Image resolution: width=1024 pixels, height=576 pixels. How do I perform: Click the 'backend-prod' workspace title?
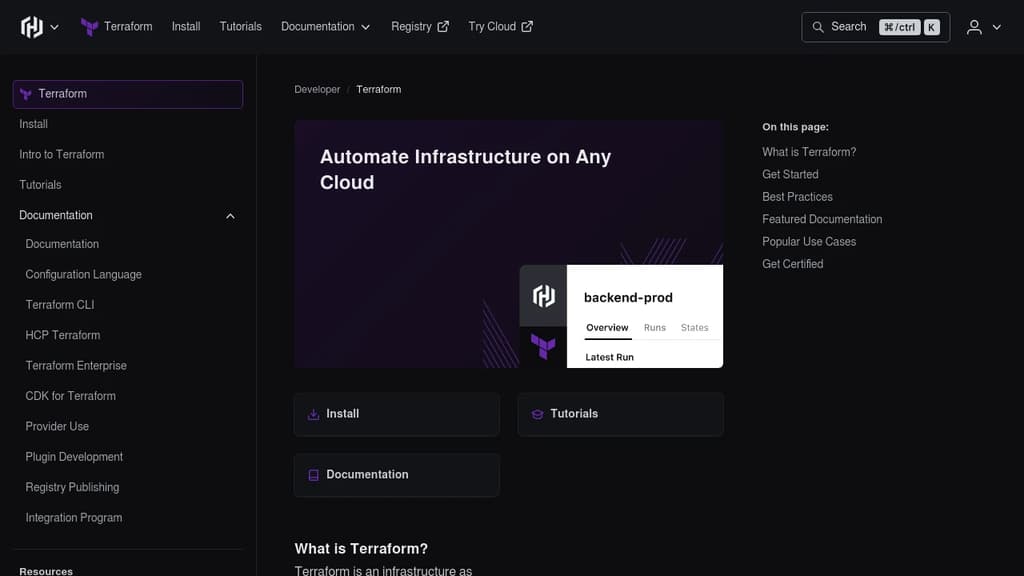click(x=628, y=298)
